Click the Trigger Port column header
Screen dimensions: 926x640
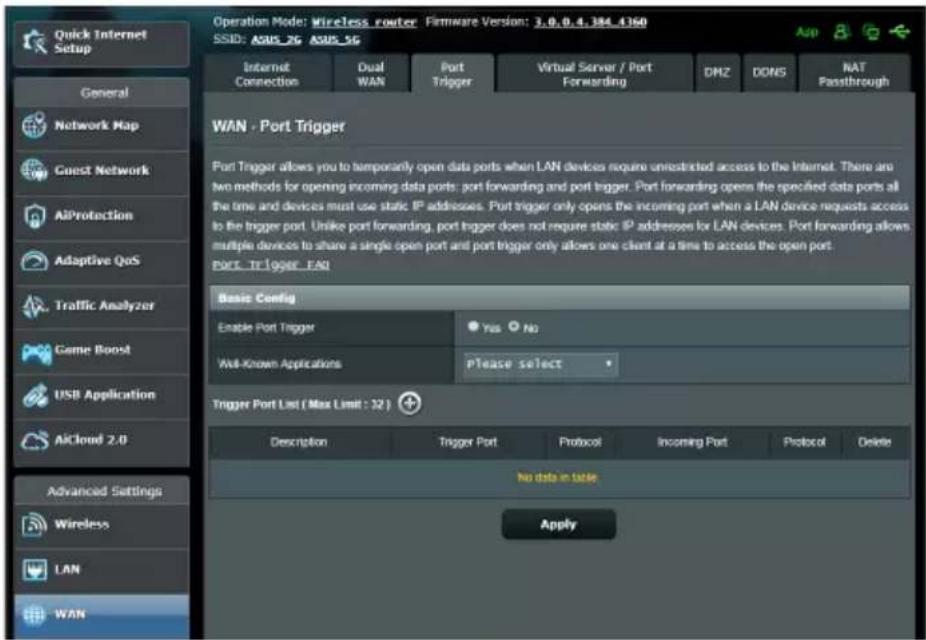coord(468,442)
